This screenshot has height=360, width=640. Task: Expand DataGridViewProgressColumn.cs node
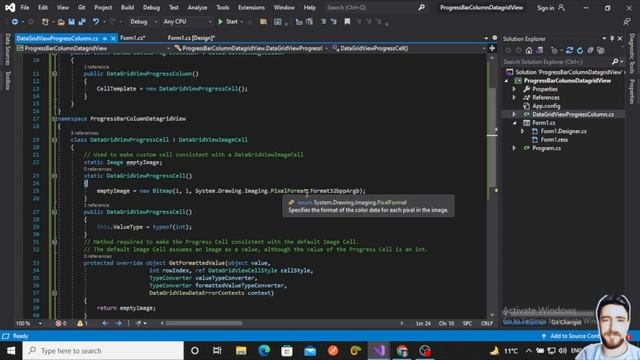tap(514, 114)
